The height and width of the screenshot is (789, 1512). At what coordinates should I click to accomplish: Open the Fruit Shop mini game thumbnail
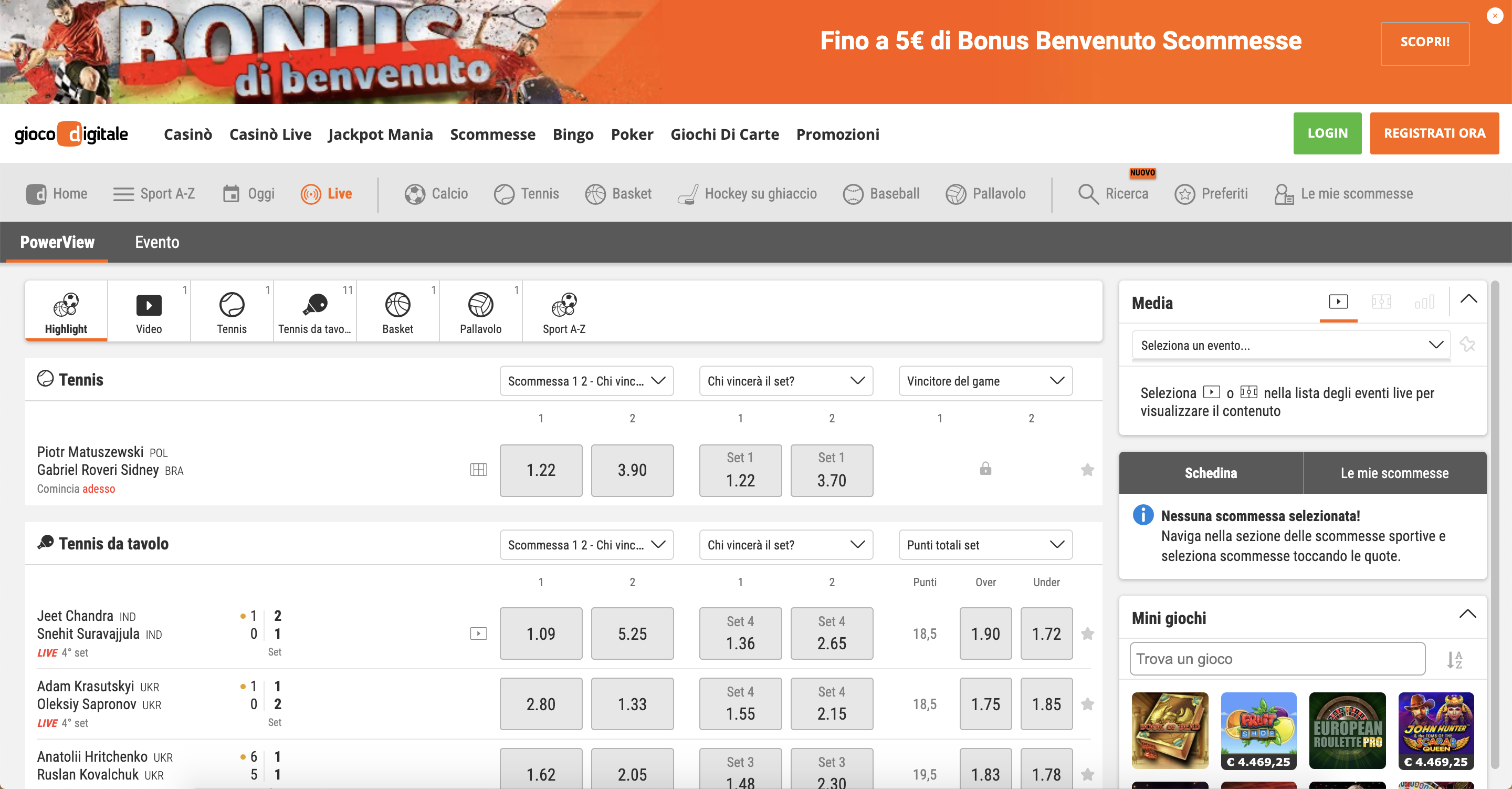pyautogui.click(x=1258, y=730)
